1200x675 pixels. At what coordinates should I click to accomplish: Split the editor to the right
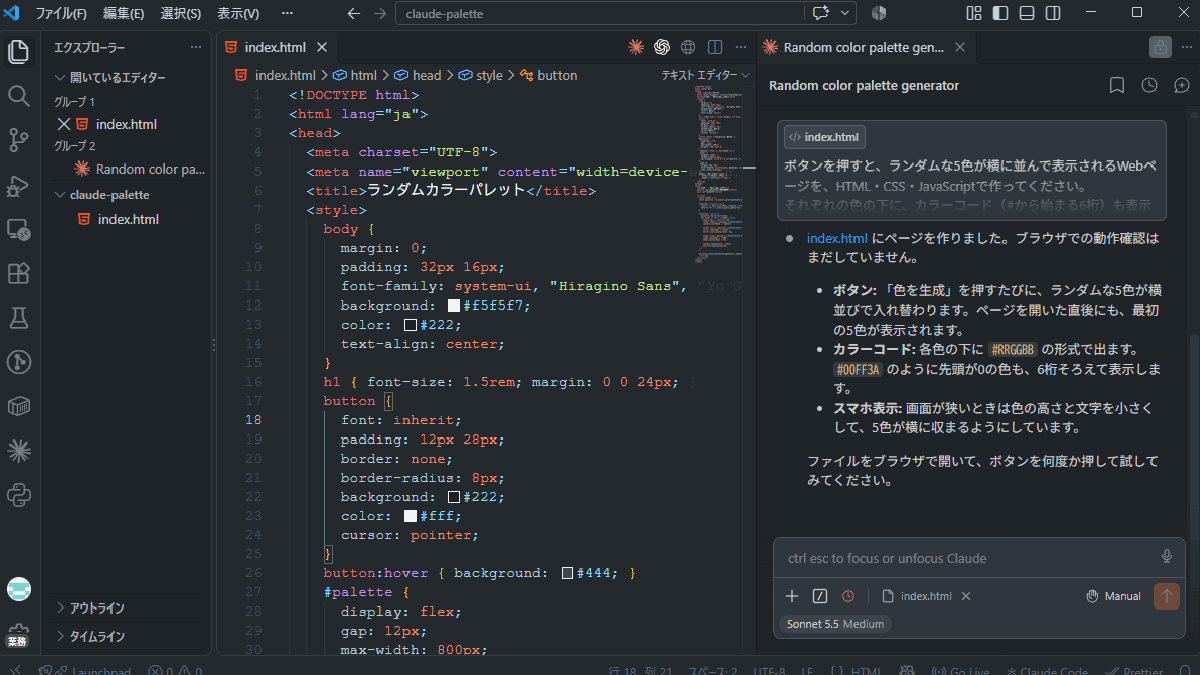pyautogui.click(x=715, y=47)
